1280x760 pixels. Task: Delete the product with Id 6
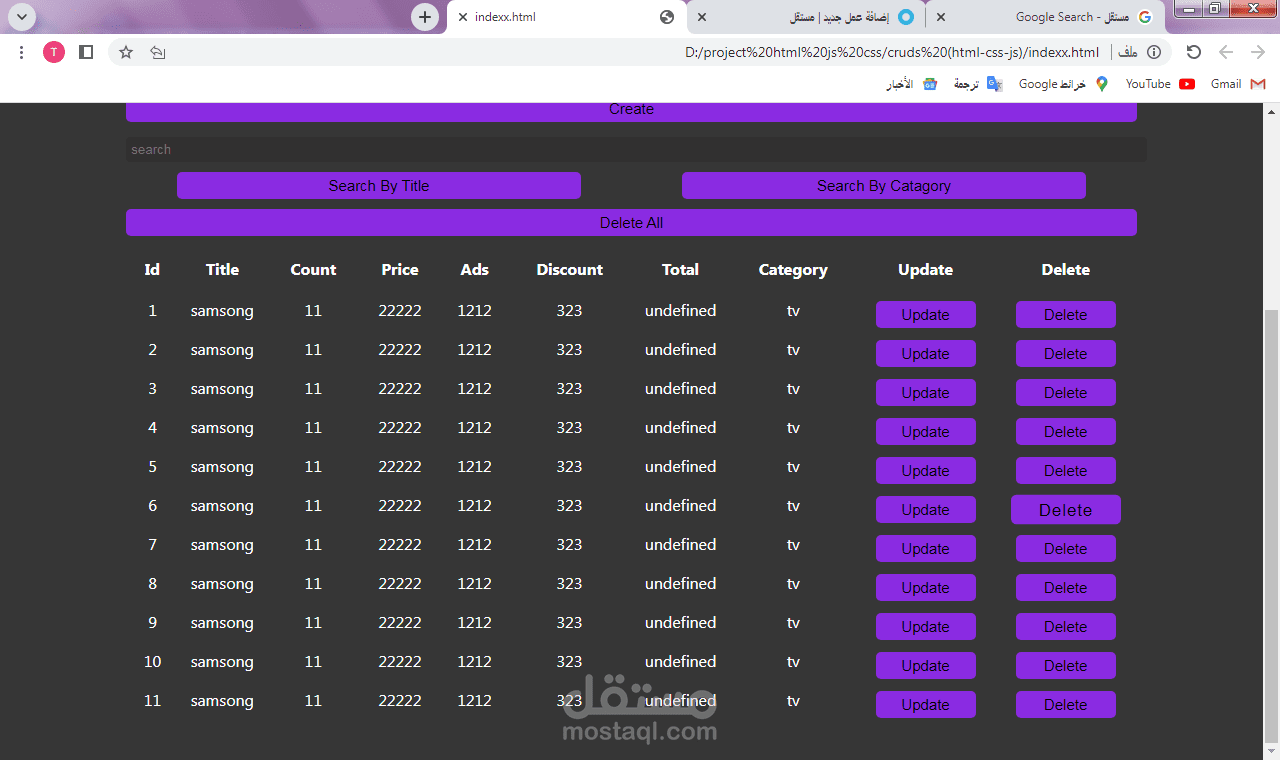(1066, 510)
